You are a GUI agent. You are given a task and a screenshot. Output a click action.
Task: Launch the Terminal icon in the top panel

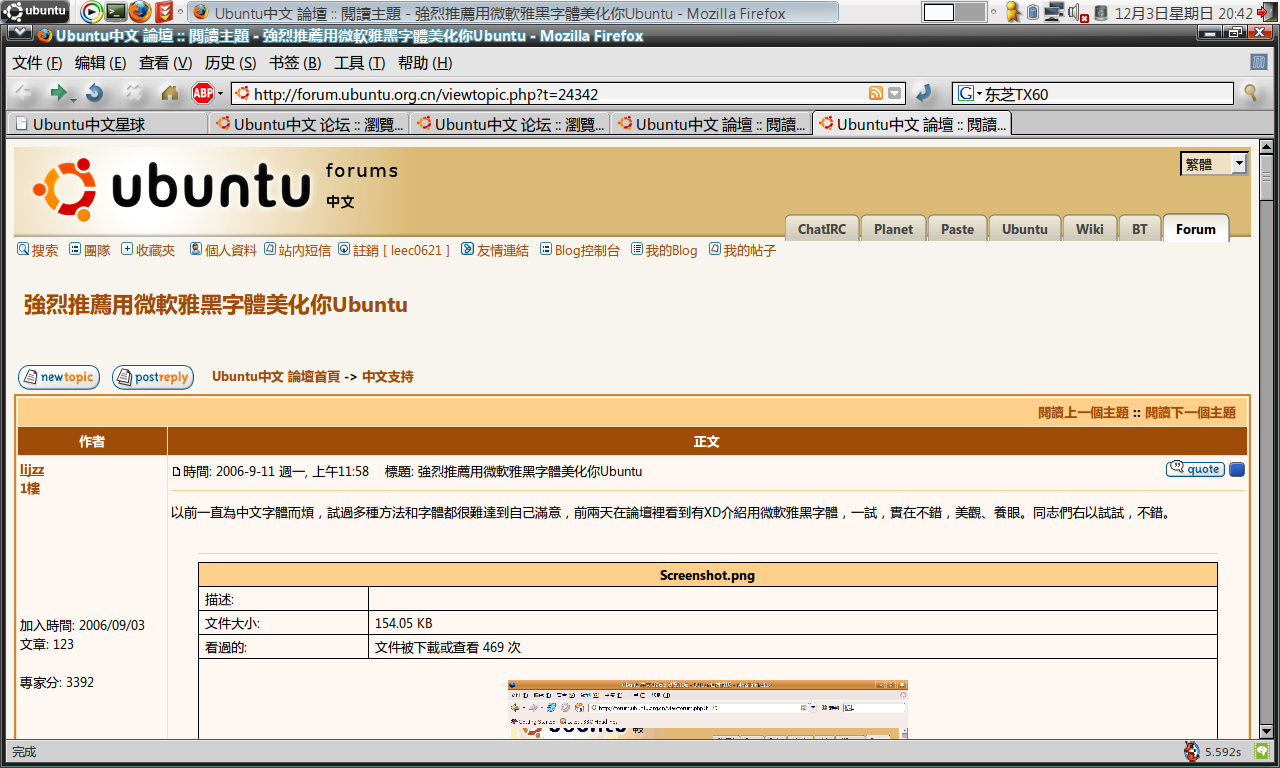[116, 12]
